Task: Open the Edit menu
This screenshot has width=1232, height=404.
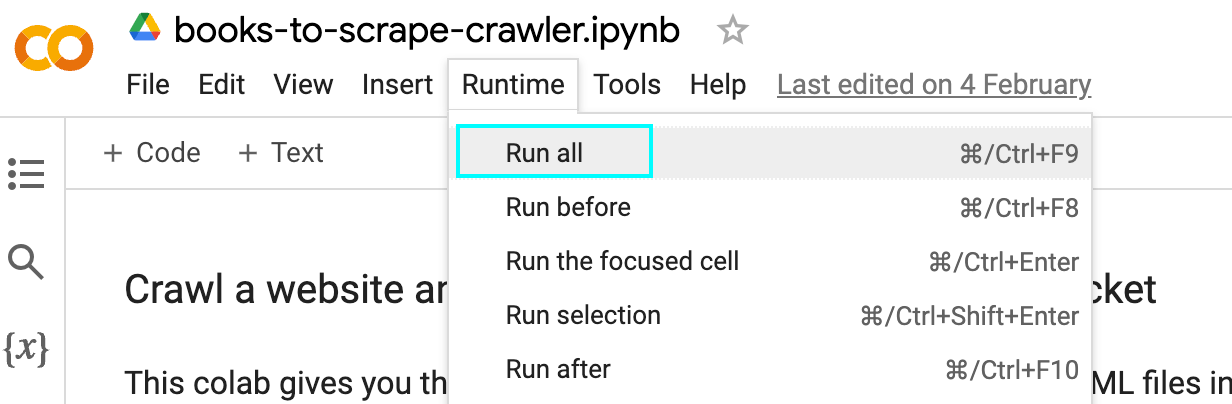Action: [x=222, y=85]
